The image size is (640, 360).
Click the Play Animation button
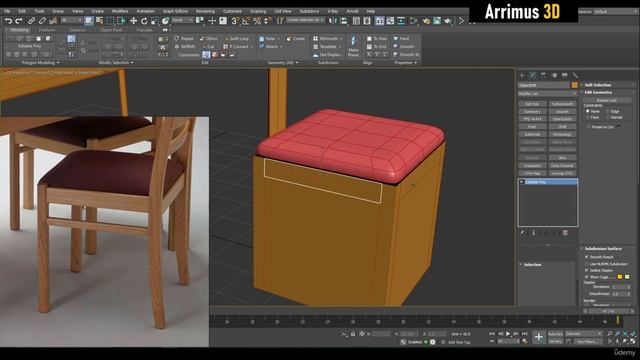(x=508, y=334)
